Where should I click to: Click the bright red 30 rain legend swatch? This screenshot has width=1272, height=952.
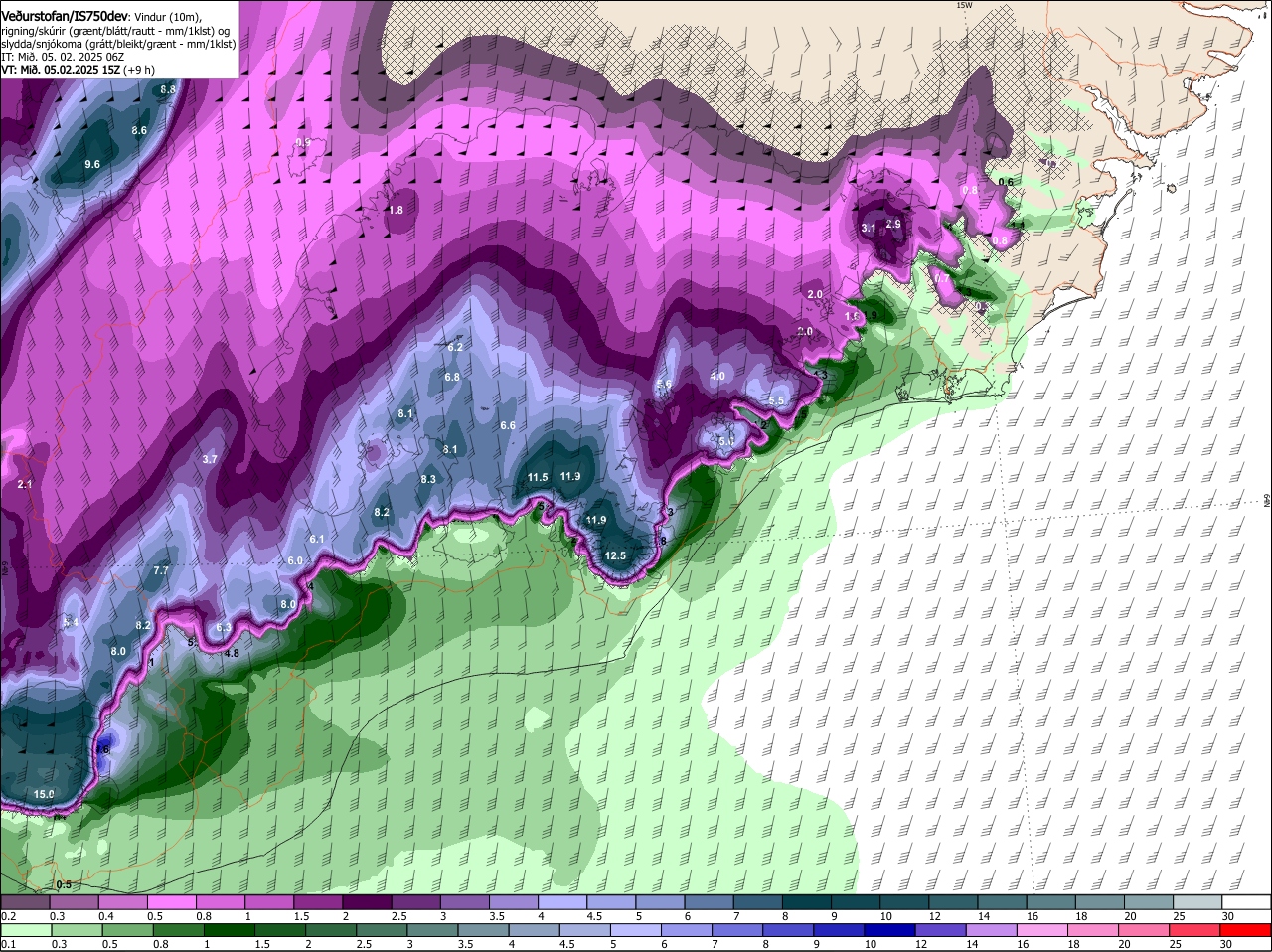(1247, 930)
